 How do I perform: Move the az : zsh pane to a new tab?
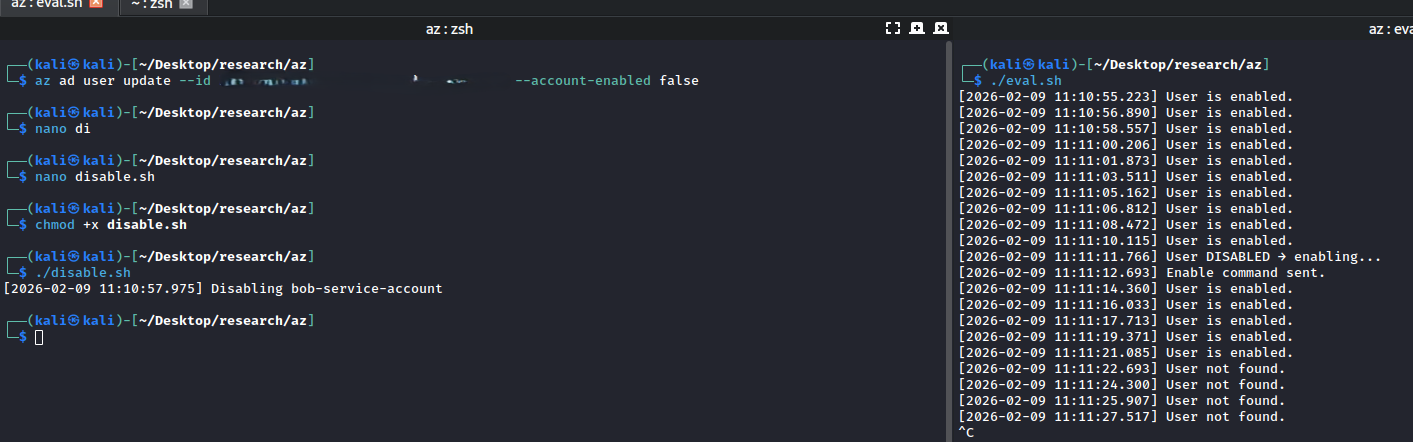pos(917,29)
